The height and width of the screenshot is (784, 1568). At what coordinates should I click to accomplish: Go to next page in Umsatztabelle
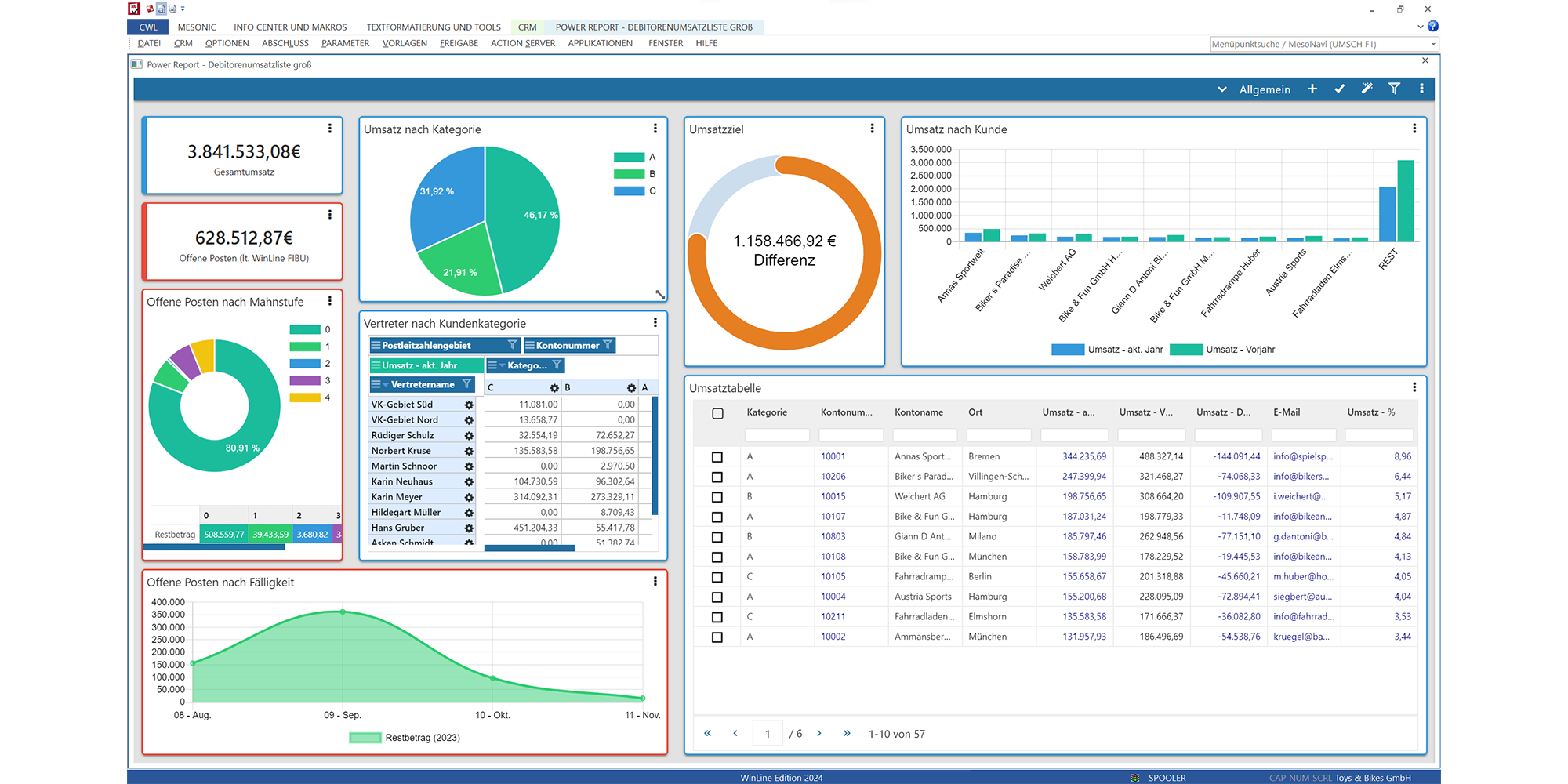coord(819,734)
